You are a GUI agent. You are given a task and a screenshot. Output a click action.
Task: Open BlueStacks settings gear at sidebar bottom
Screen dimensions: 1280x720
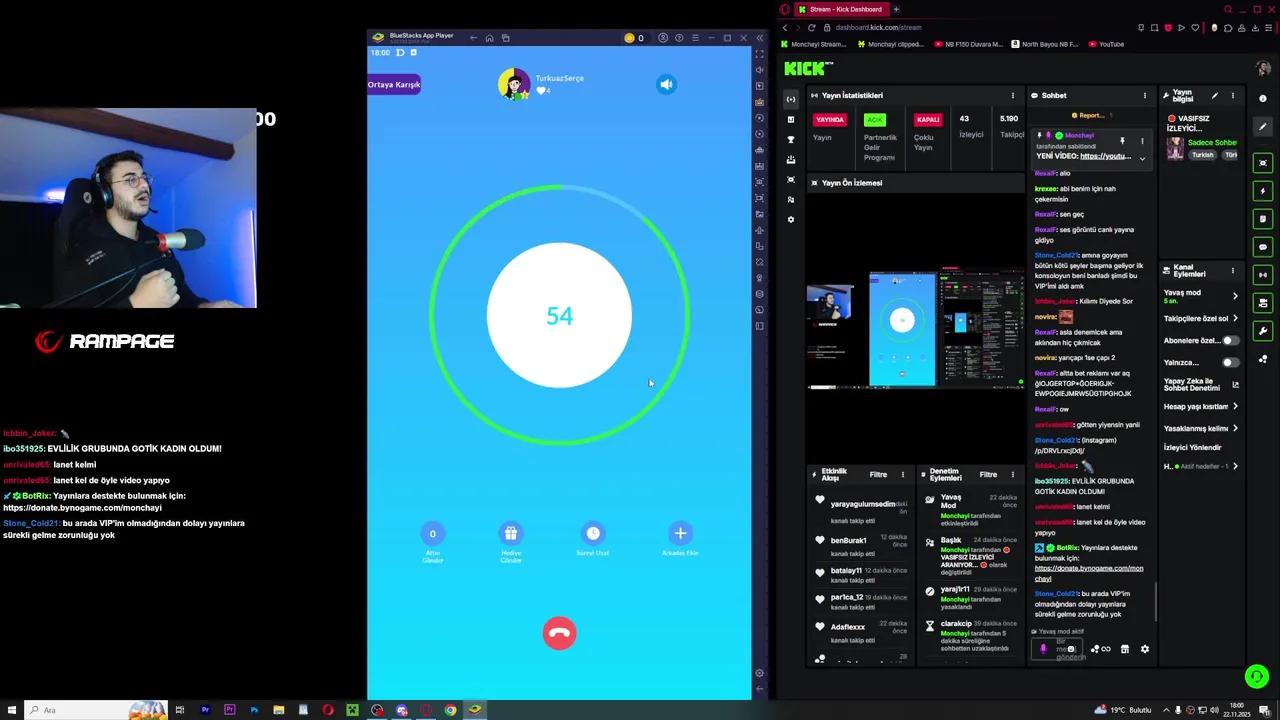coord(760,673)
